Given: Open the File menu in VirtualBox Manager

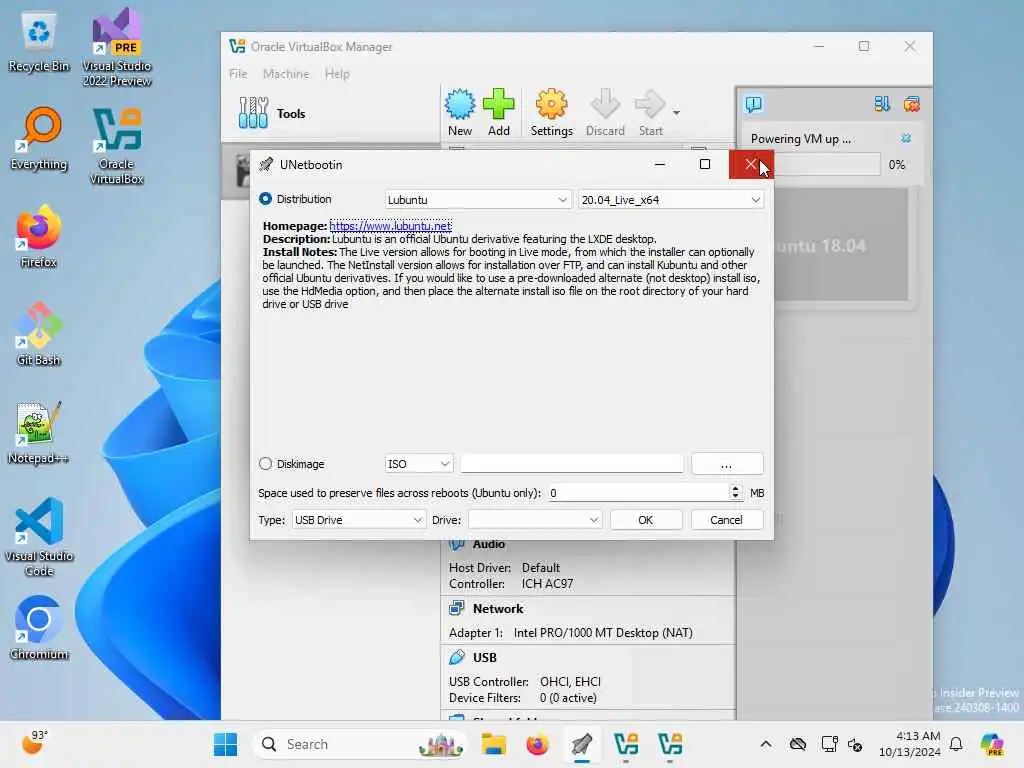Looking at the screenshot, I should point(238,74).
